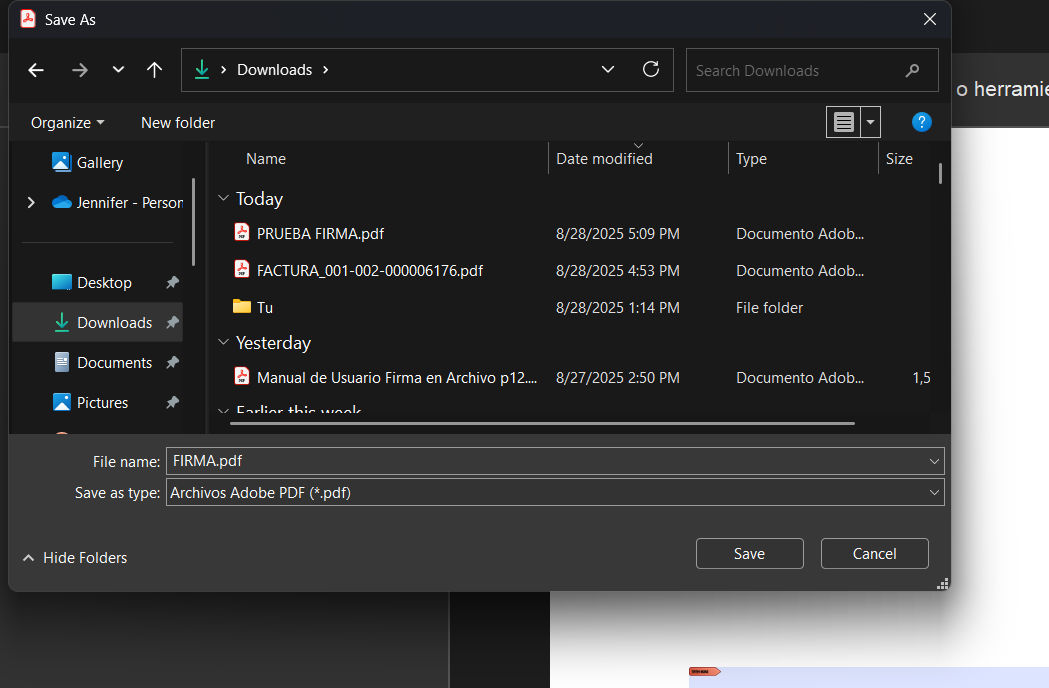Refresh the Downloads folder view
The width and height of the screenshot is (1049, 688).
tap(651, 70)
